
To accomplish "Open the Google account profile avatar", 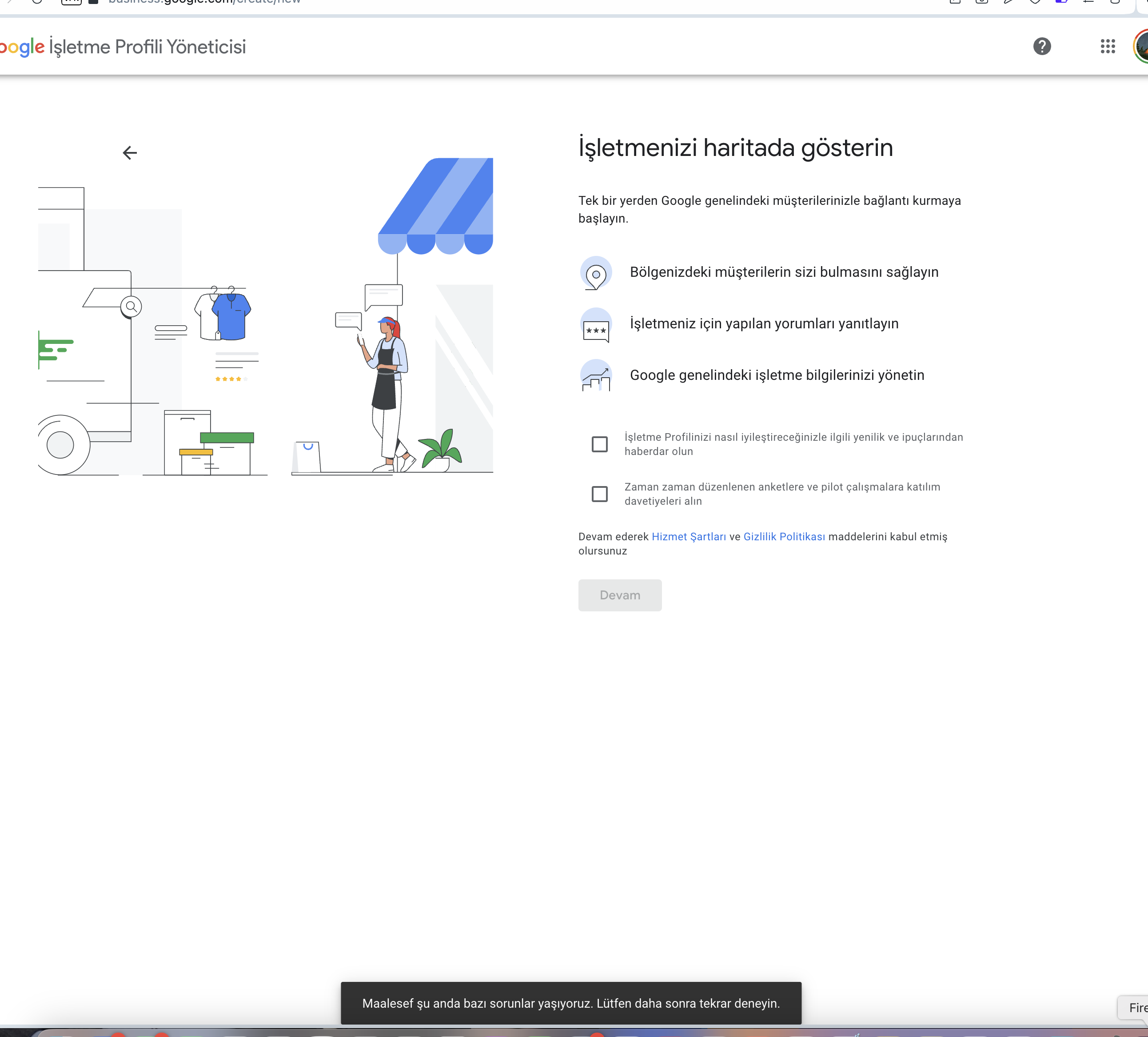I will coord(1140,46).
